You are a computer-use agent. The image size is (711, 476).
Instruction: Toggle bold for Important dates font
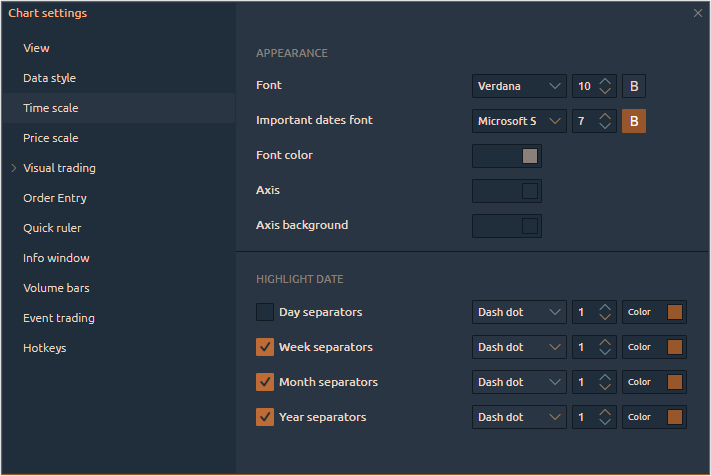coord(634,121)
